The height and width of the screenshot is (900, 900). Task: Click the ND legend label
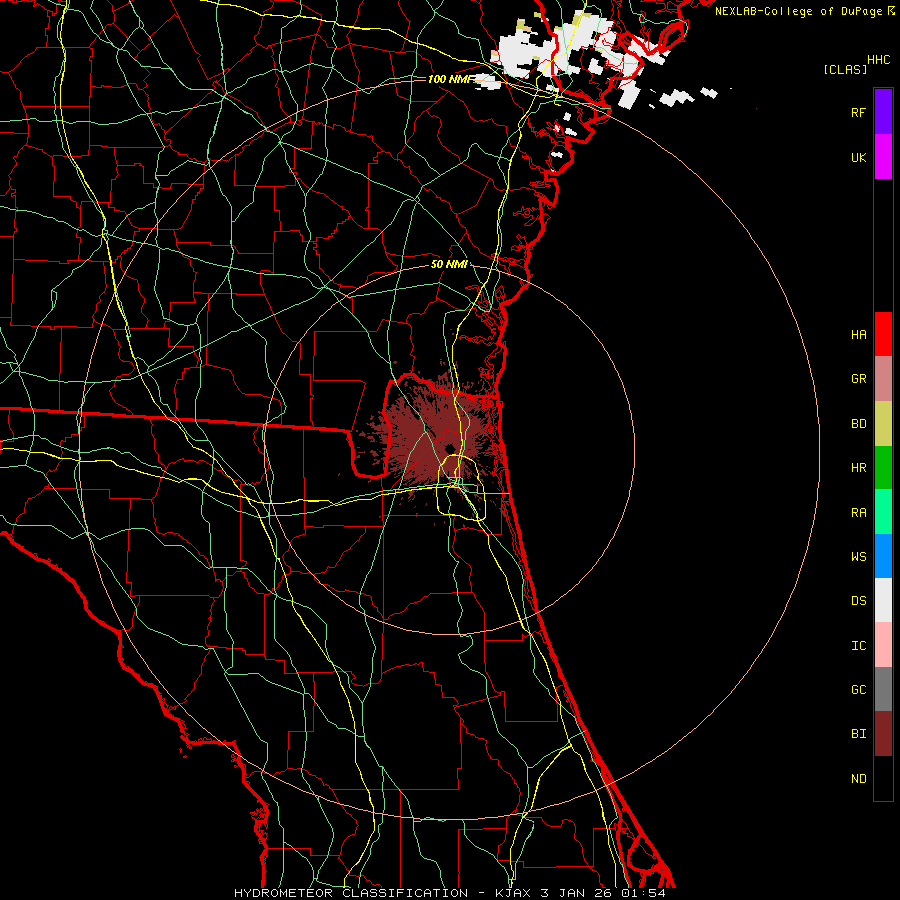tap(858, 779)
